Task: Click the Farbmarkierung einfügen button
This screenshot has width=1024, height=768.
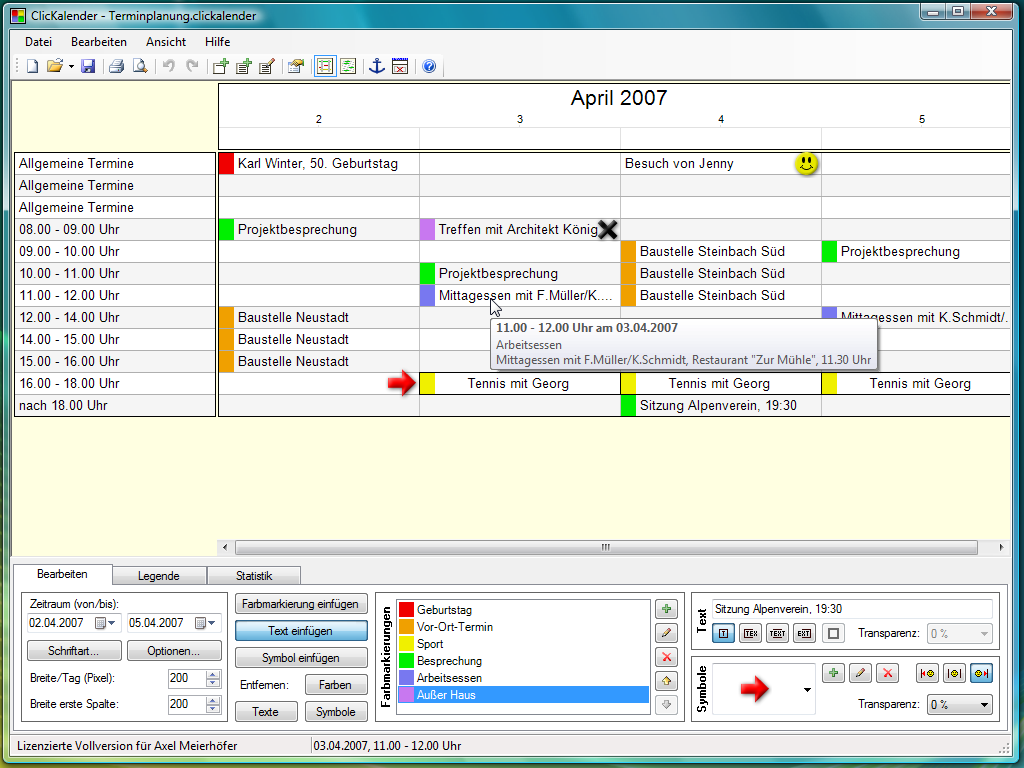Action: [300, 604]
